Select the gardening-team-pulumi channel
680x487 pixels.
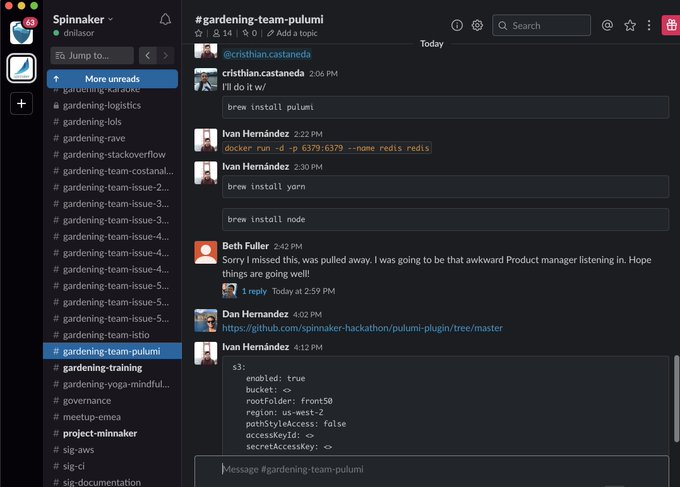coord(112,351)
